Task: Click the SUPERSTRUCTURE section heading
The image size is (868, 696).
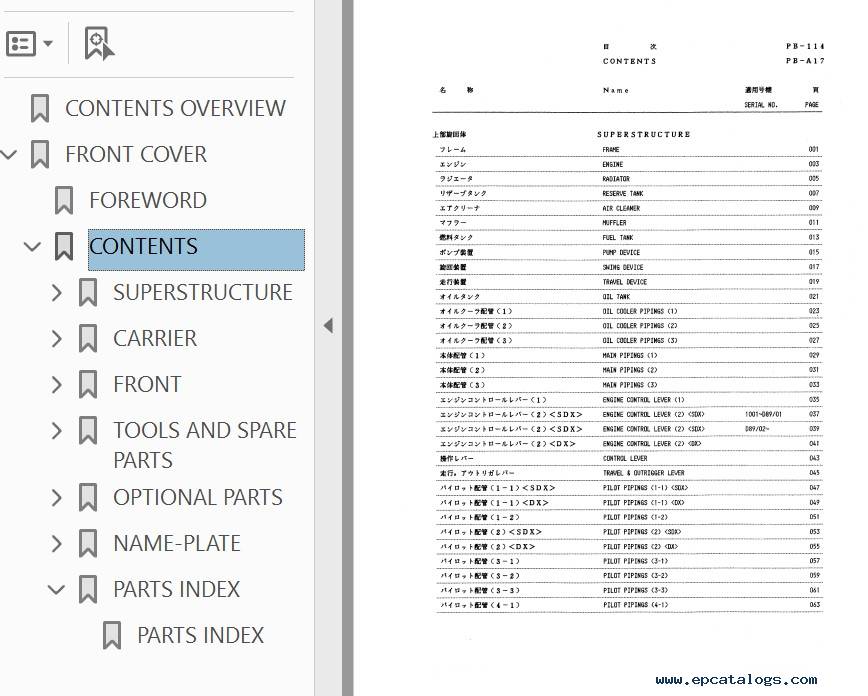Action: (644, 135)
